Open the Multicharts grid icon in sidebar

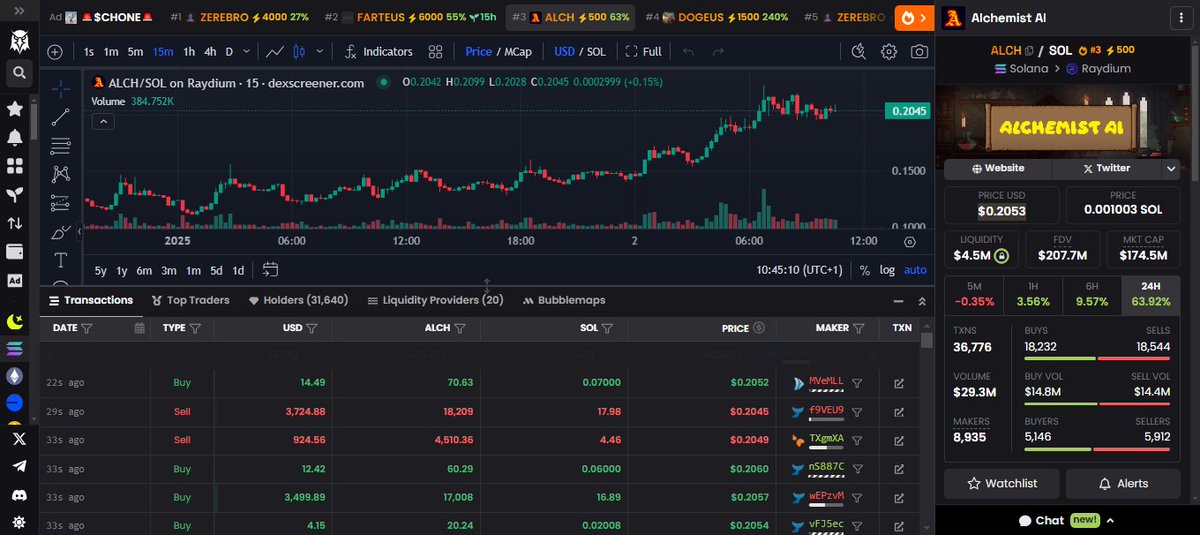(x=15, y=166)
